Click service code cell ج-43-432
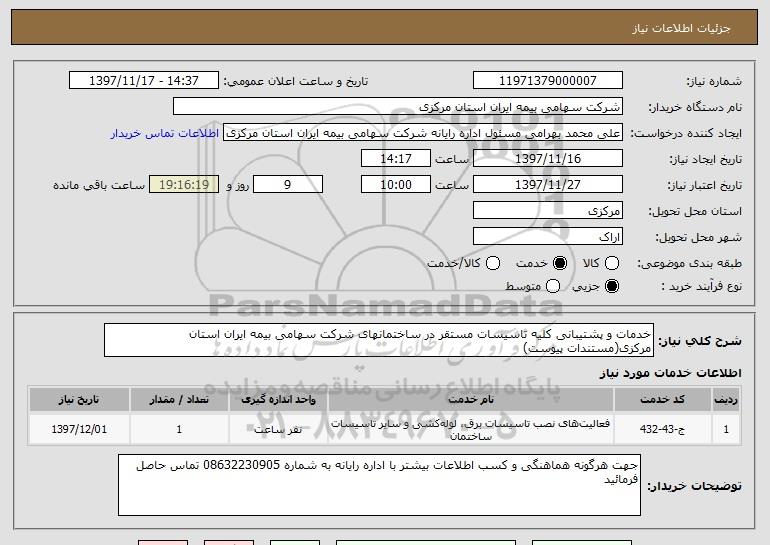This screenshot has height=545, width=770. pyautogui.click(x=662, y=429)
